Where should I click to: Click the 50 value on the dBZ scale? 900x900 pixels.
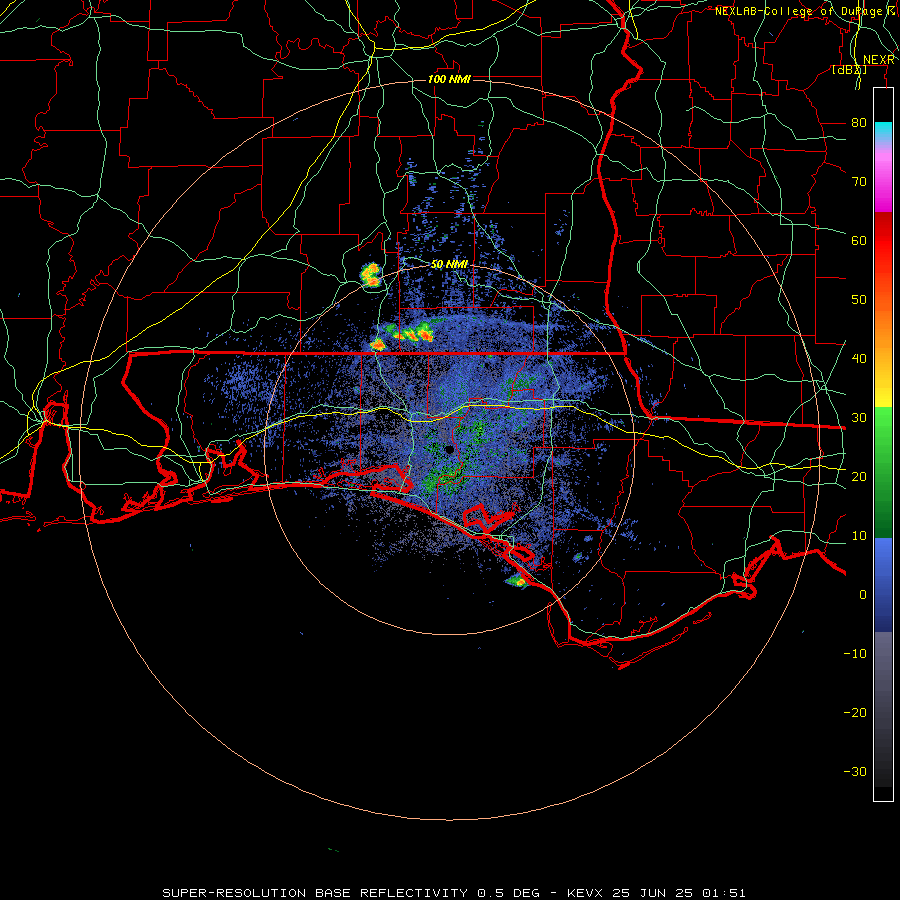point(859,300)
